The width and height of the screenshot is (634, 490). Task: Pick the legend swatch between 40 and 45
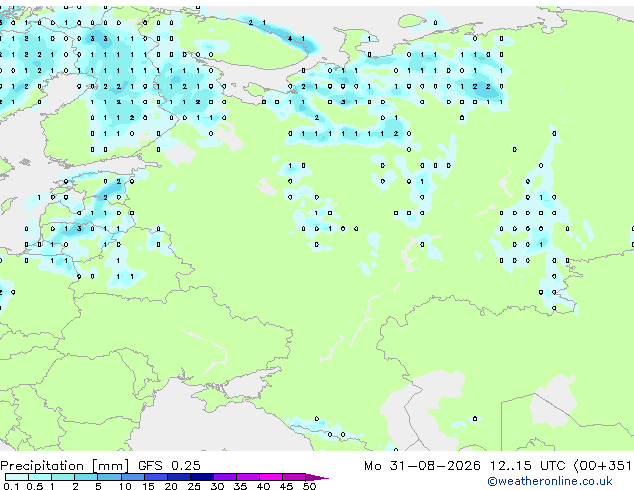click(x=271, y=477)
